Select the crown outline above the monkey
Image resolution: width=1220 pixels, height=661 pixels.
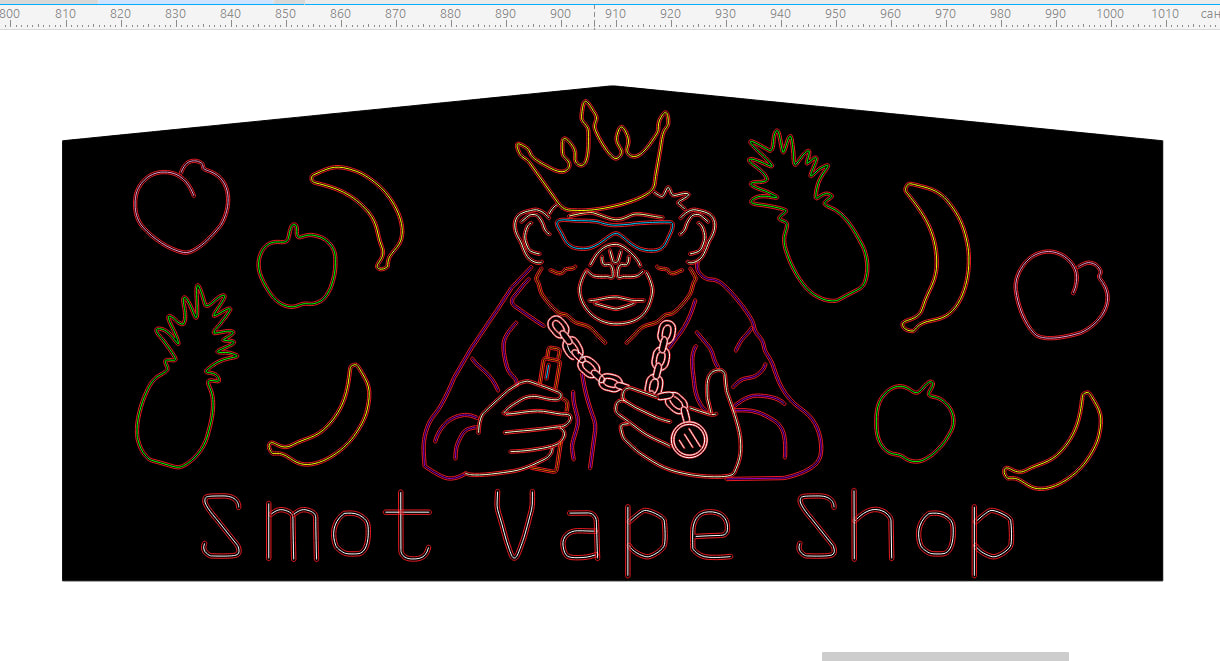[592, 155]
